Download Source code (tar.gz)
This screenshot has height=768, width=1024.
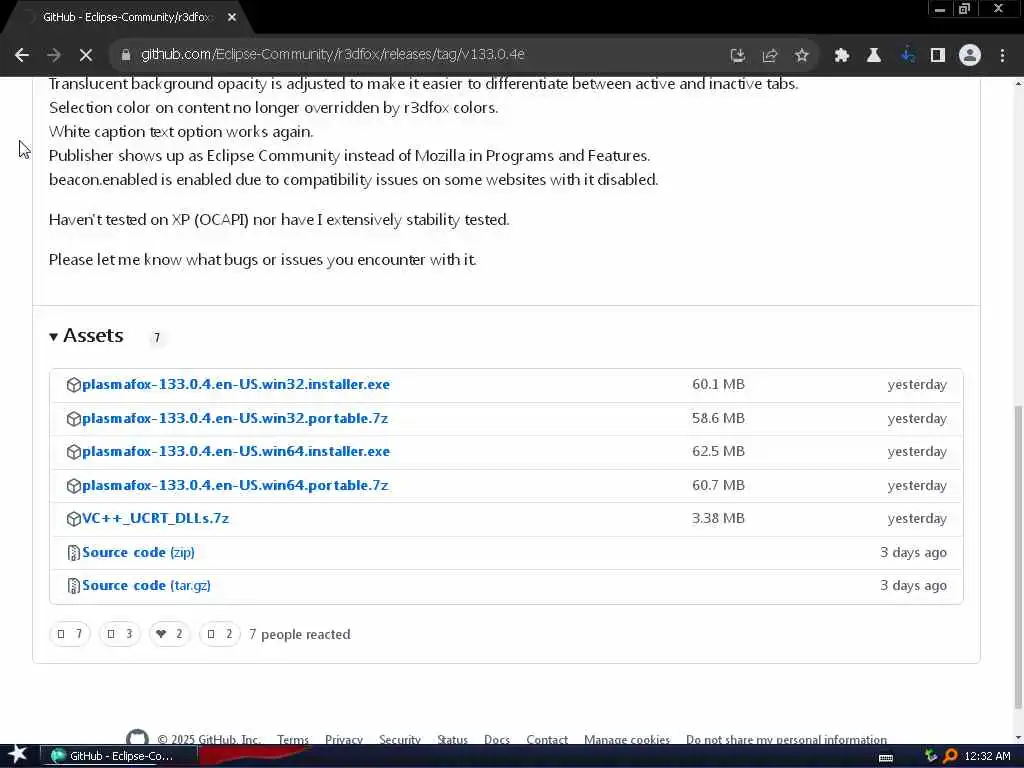[x=146, y=586]
